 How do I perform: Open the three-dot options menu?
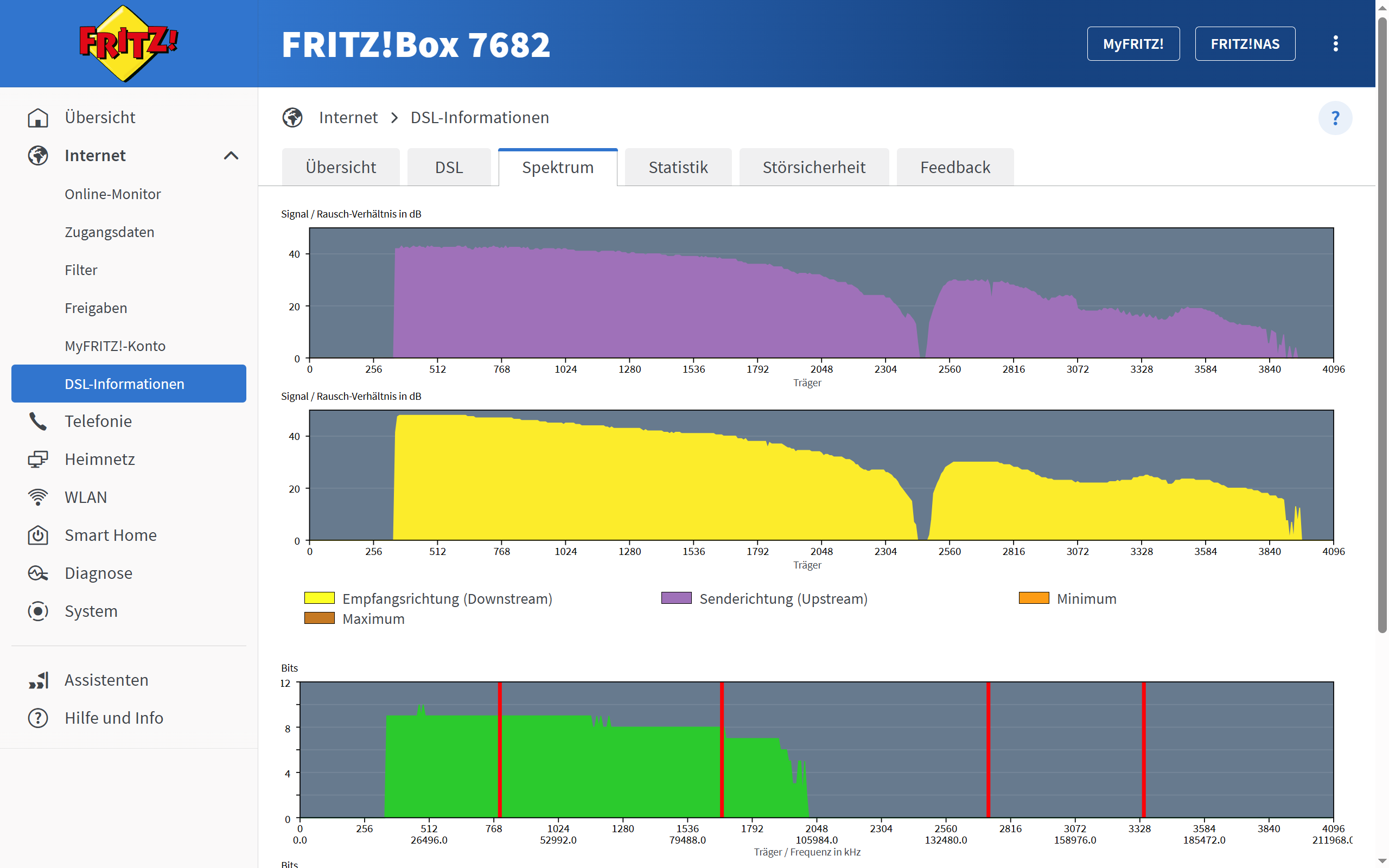1335,43
